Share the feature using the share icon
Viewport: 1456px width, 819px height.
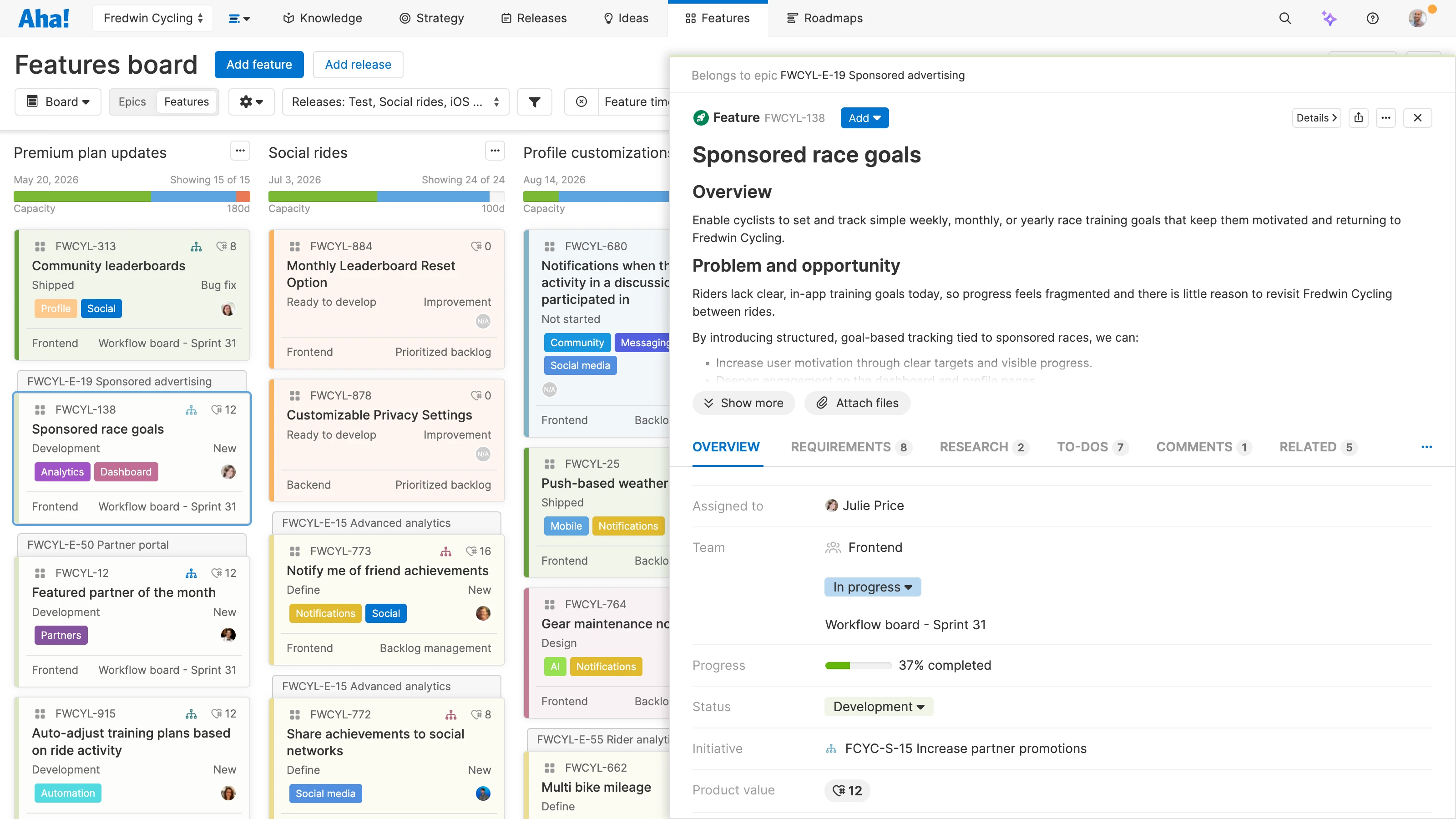point(1359,117)
